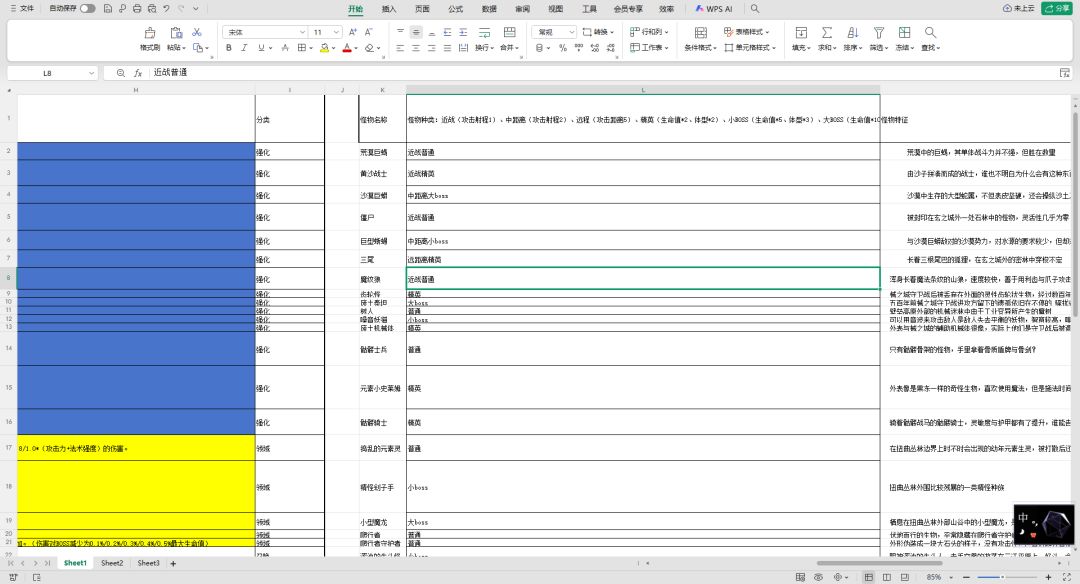Click the green Share (分享) button
The width and height of the screenshot is (1080, 584).
[1057, 8]
